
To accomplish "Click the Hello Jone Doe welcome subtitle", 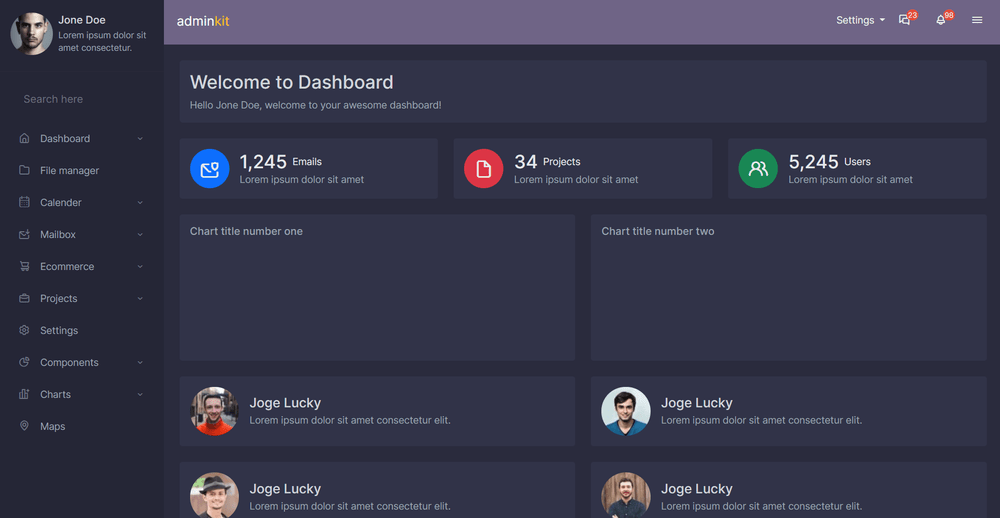I will [316, 105].
